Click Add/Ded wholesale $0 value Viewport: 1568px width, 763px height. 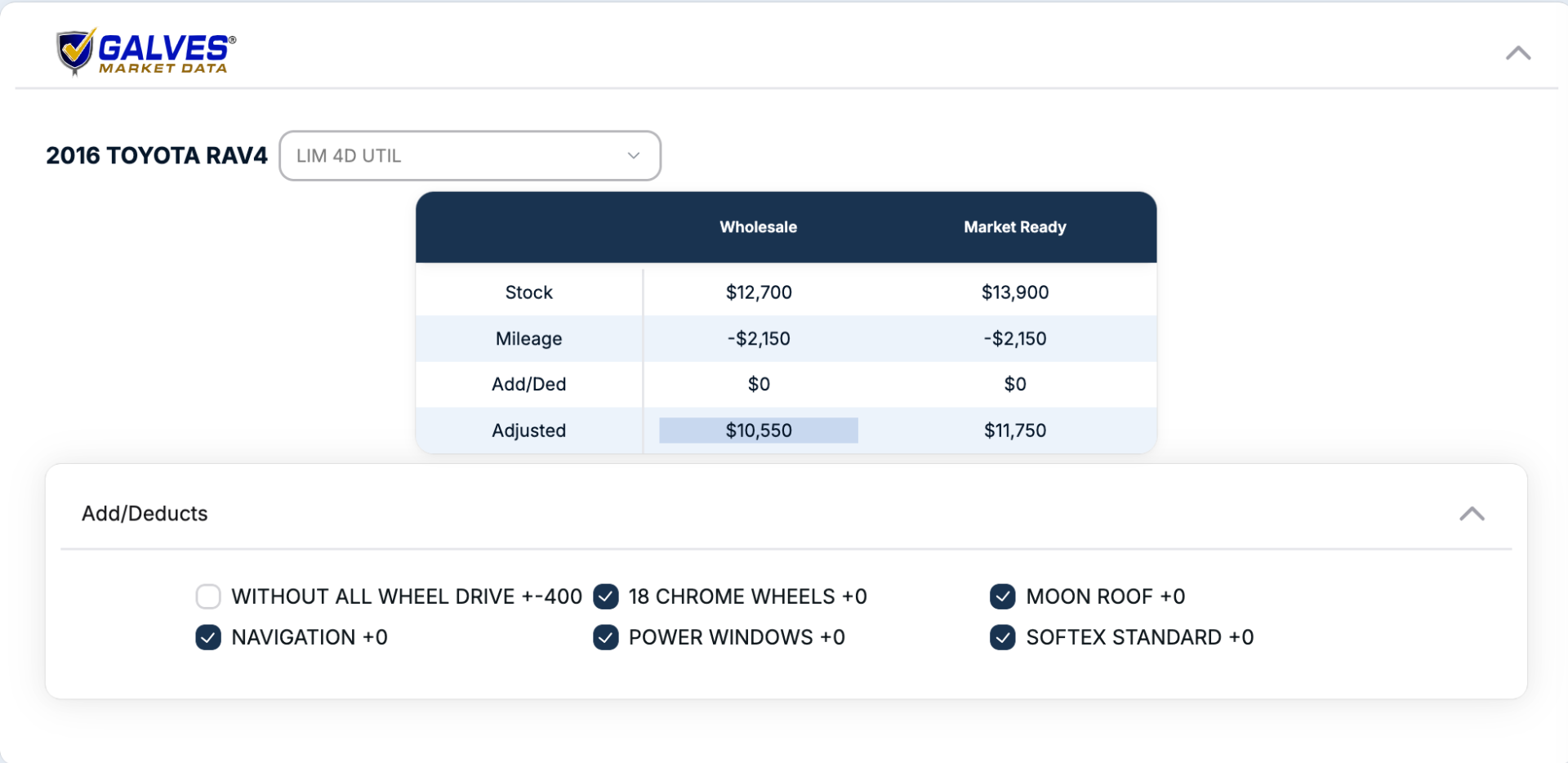(759, 385)
